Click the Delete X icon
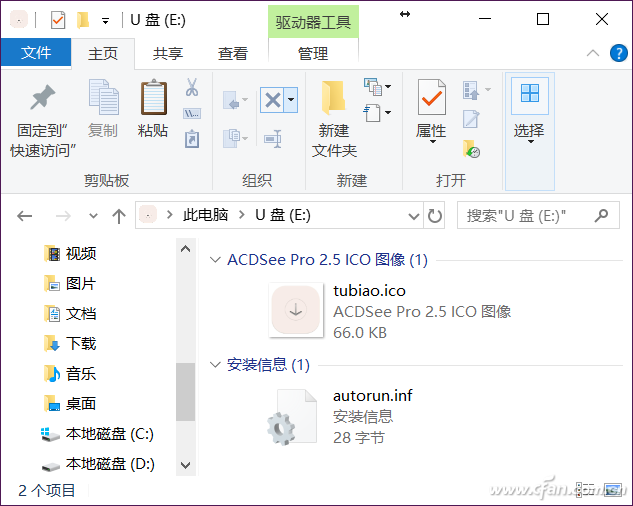The height and width of the screenshot is (506, 633). (272, 100)
